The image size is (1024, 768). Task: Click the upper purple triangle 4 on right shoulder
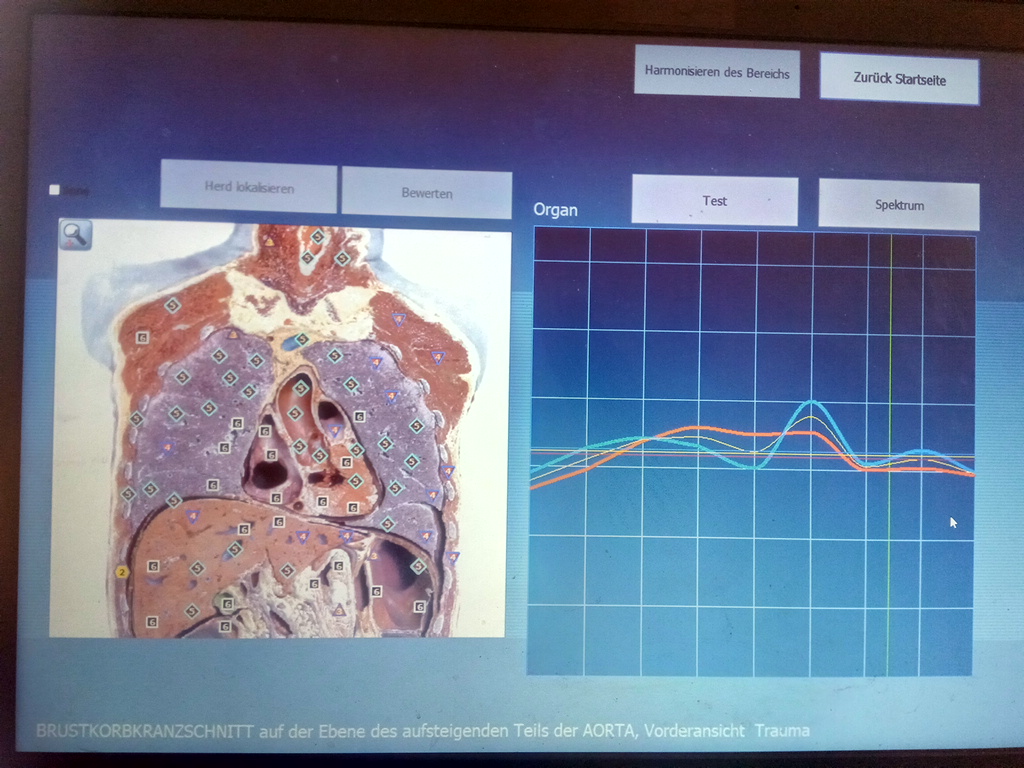click(399, 319)
